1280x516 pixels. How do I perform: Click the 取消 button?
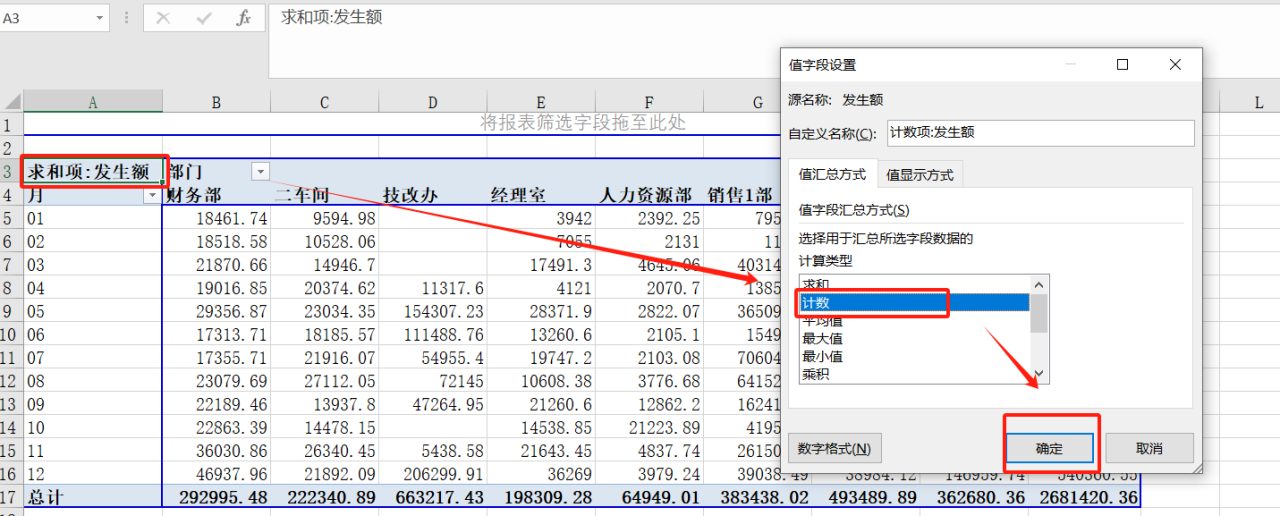click(1149, 449)
